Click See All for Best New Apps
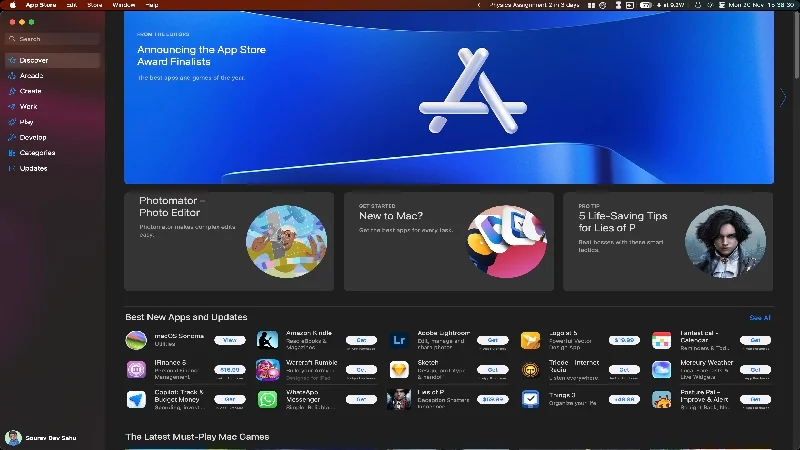 [x=760, y=317]
